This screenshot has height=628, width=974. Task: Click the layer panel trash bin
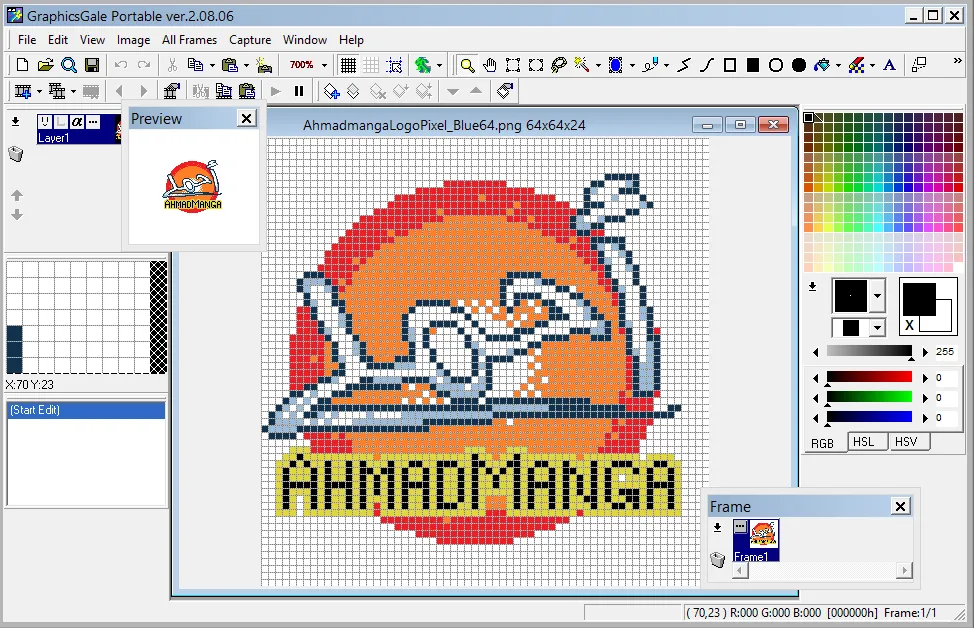click(16, 154)
